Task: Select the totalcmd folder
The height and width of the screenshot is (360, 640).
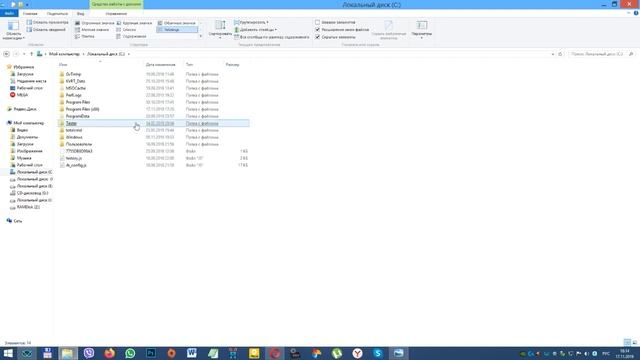Action: tap(74, 130)
